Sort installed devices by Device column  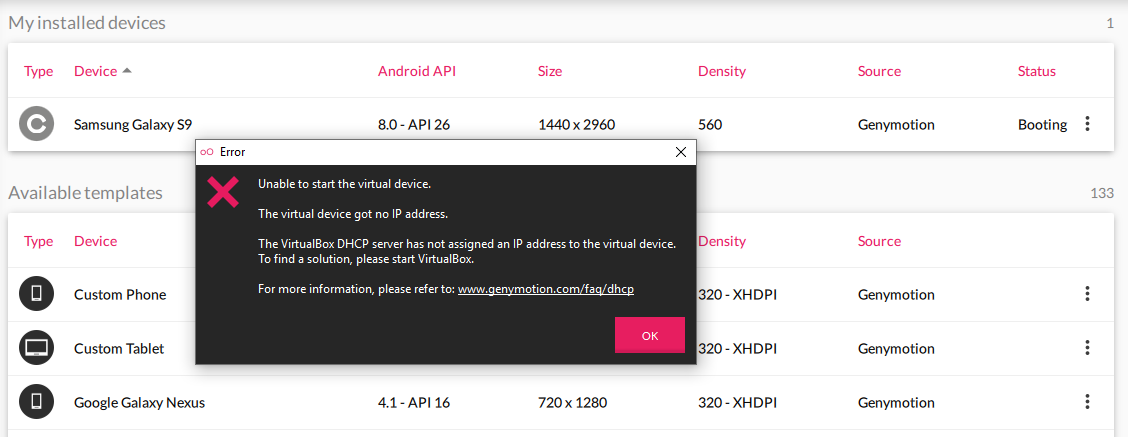[x=95, y=71]
